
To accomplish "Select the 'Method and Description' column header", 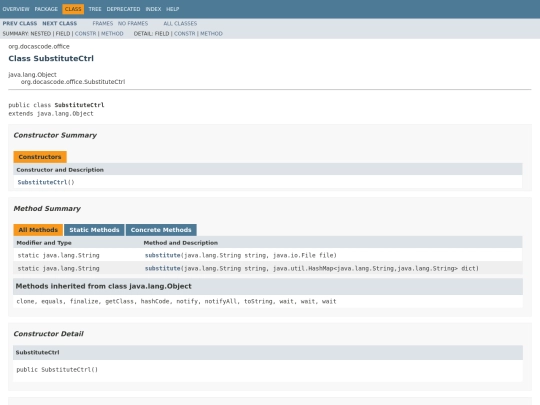I will pyautogui.click(x=181, y=243).
